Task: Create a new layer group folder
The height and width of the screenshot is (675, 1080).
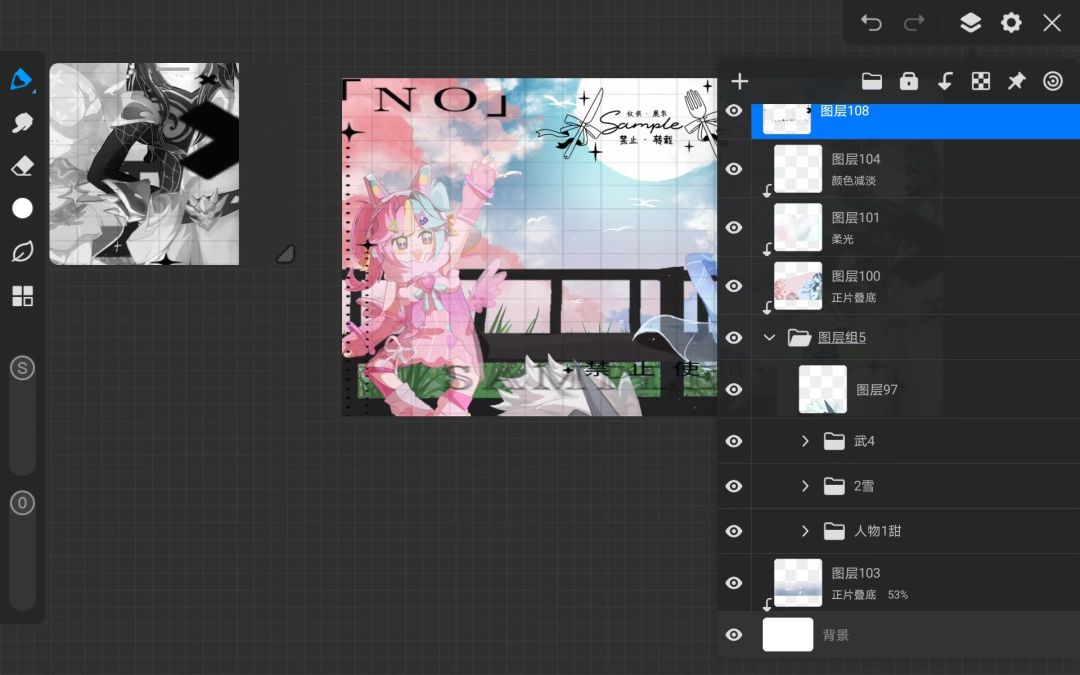Action: coord(872,81)
